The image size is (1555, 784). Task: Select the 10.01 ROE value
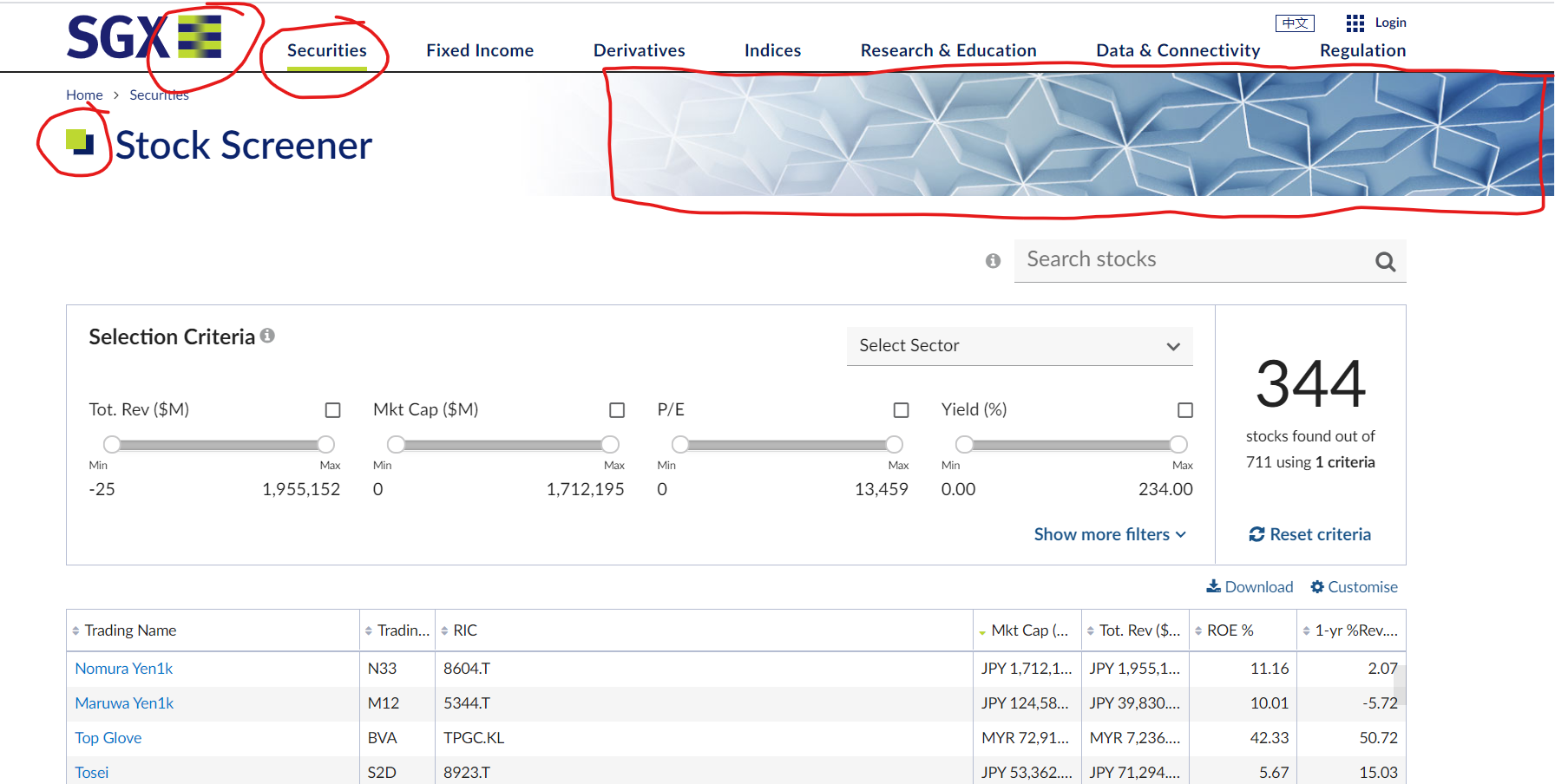coord(1270,703)
